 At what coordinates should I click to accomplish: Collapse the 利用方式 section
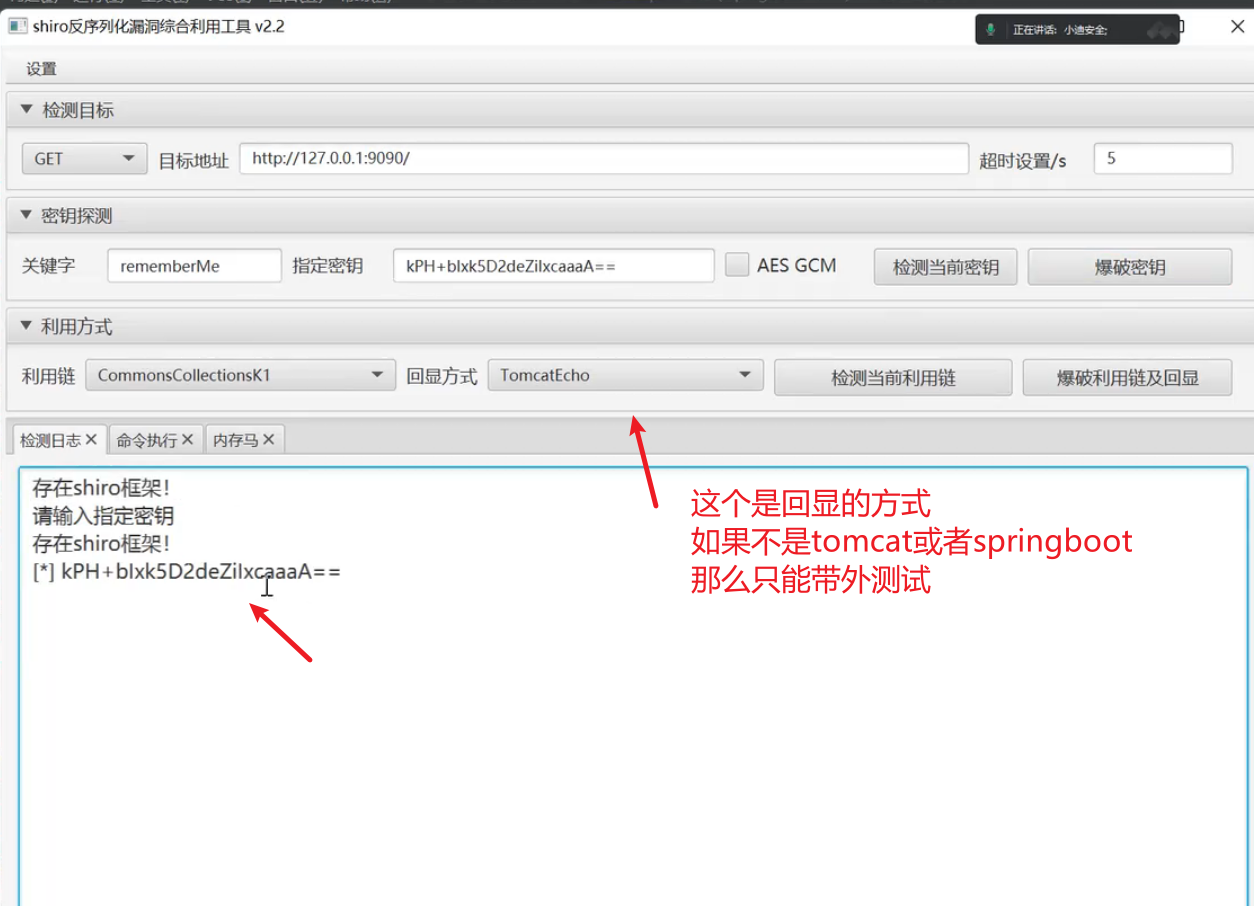(x=27, y=327)
